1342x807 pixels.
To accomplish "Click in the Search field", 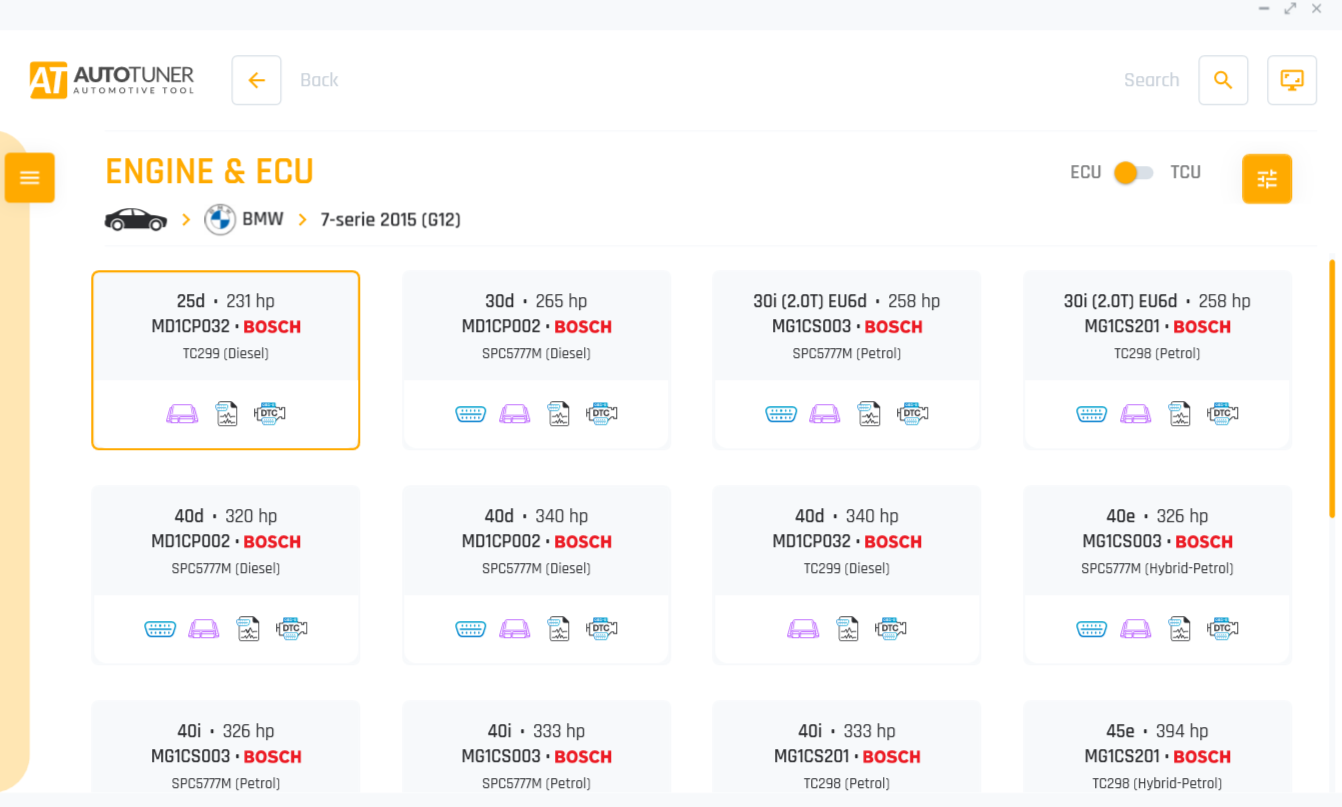I will 1151,80.
